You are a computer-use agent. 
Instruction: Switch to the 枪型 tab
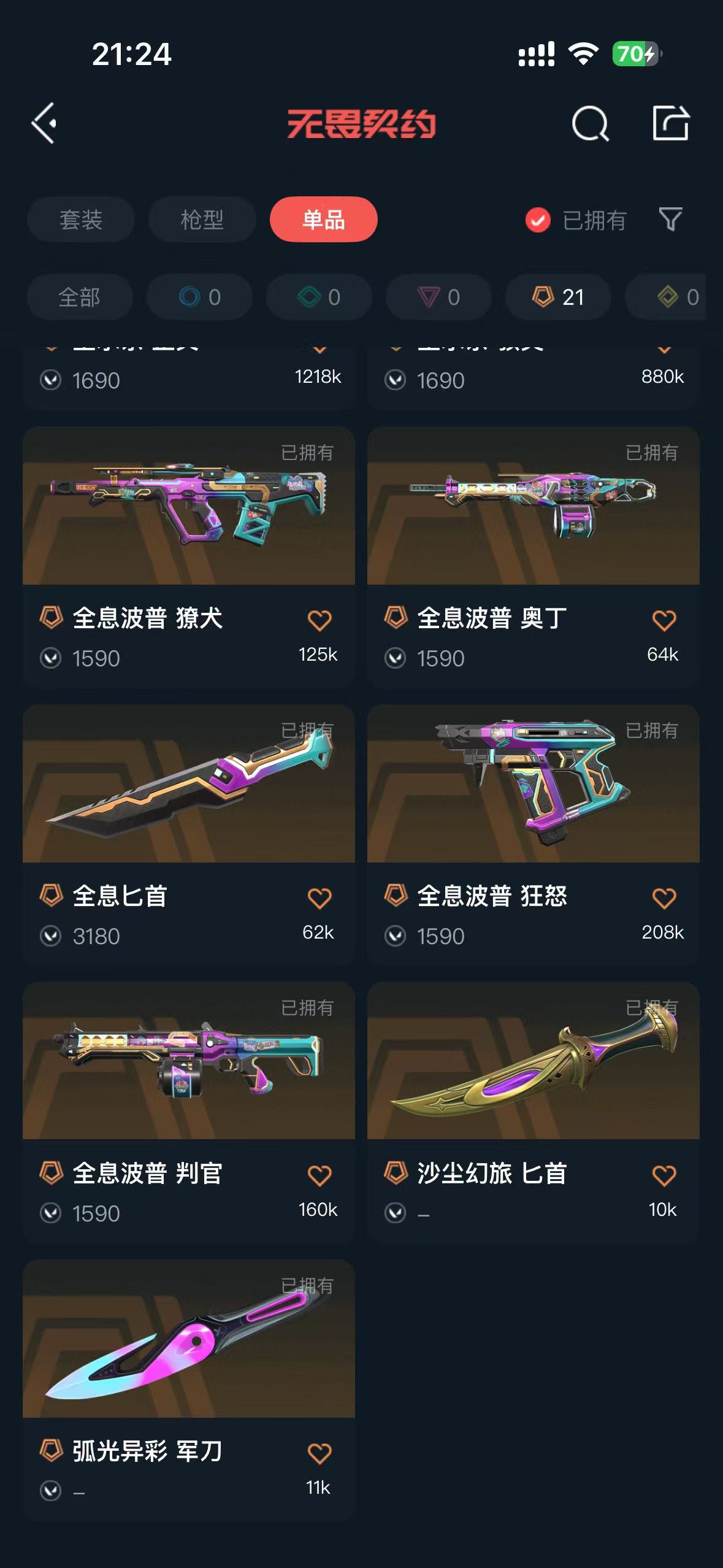pos(202,219)
